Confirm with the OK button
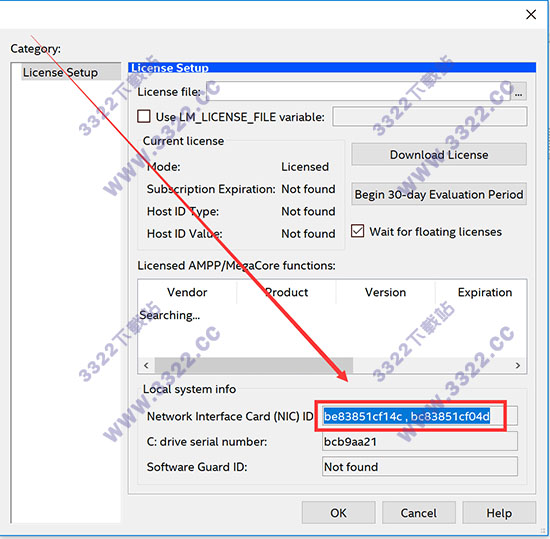Viewport: 550px width, 539px height. pyautogui.click(x=338, y=513)
